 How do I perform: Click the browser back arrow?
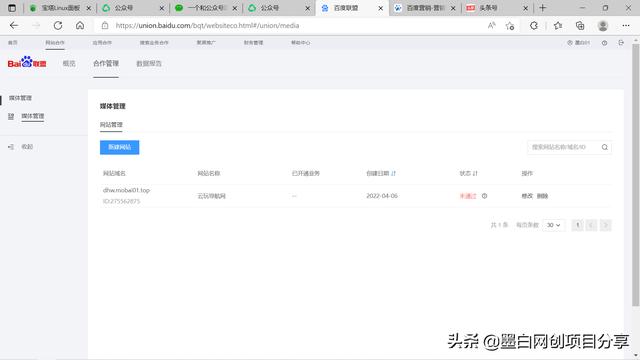(x=14, y=25)
